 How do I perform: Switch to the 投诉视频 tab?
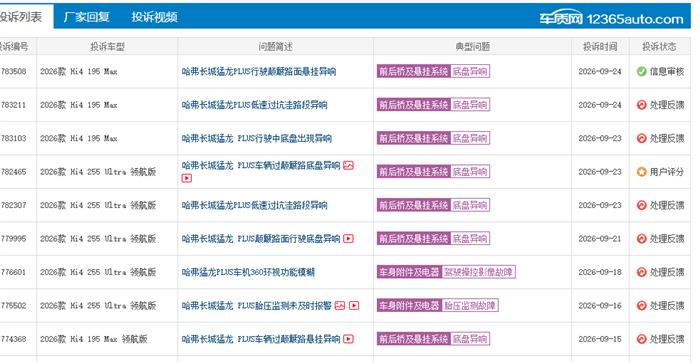pyautogui.click(x=154, y=17)
